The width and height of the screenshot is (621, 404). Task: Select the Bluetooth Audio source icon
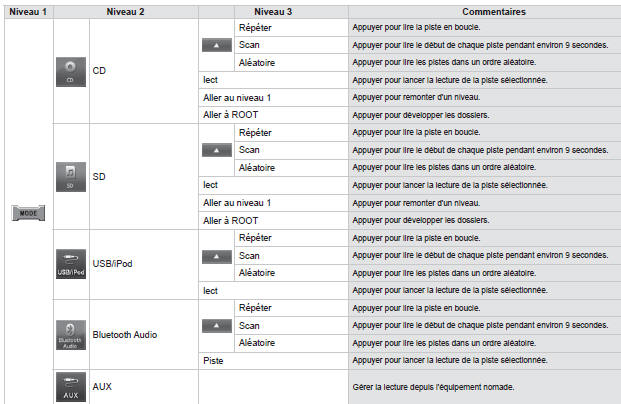pyautogui.click(x=70, y=335)
